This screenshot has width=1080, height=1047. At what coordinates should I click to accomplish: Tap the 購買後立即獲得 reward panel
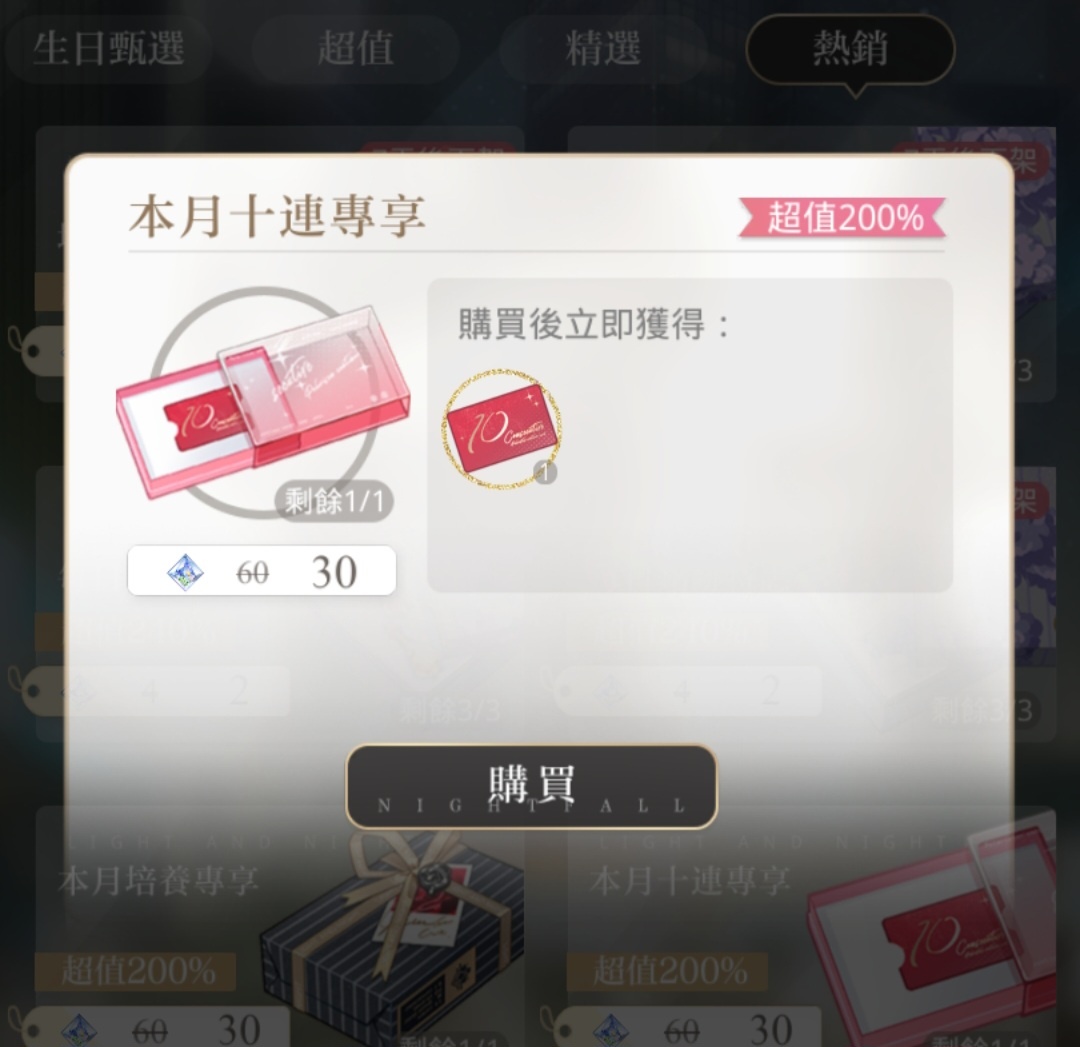[689, 435]
